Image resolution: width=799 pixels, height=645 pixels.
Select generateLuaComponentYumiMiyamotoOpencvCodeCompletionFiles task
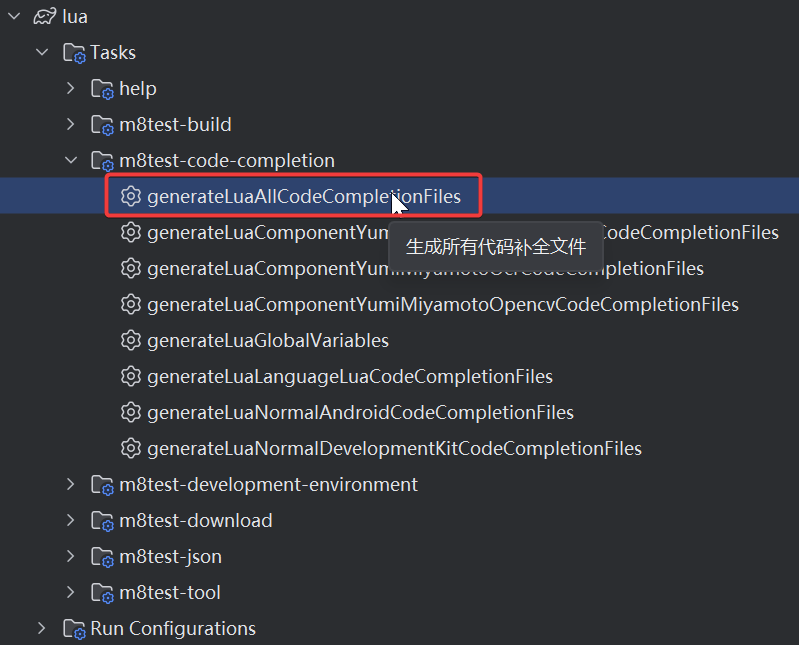coord(443,305)
